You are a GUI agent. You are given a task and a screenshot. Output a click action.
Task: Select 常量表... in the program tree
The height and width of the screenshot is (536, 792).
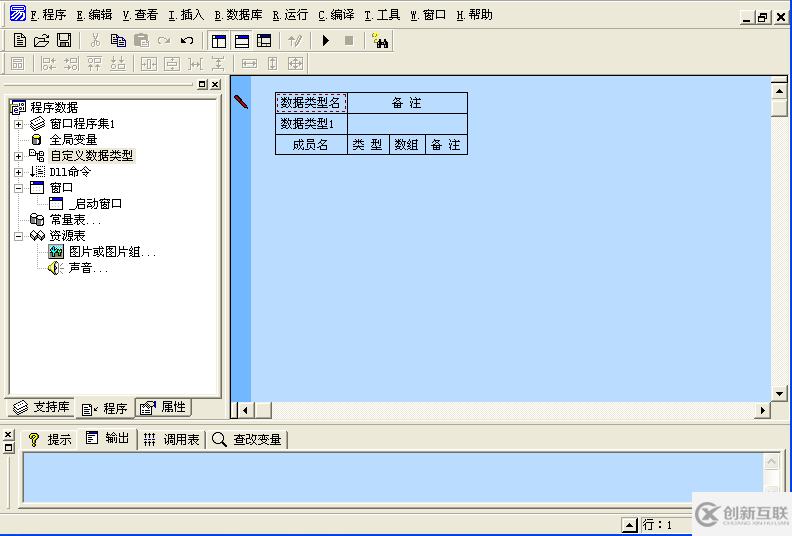pos(75,220)
